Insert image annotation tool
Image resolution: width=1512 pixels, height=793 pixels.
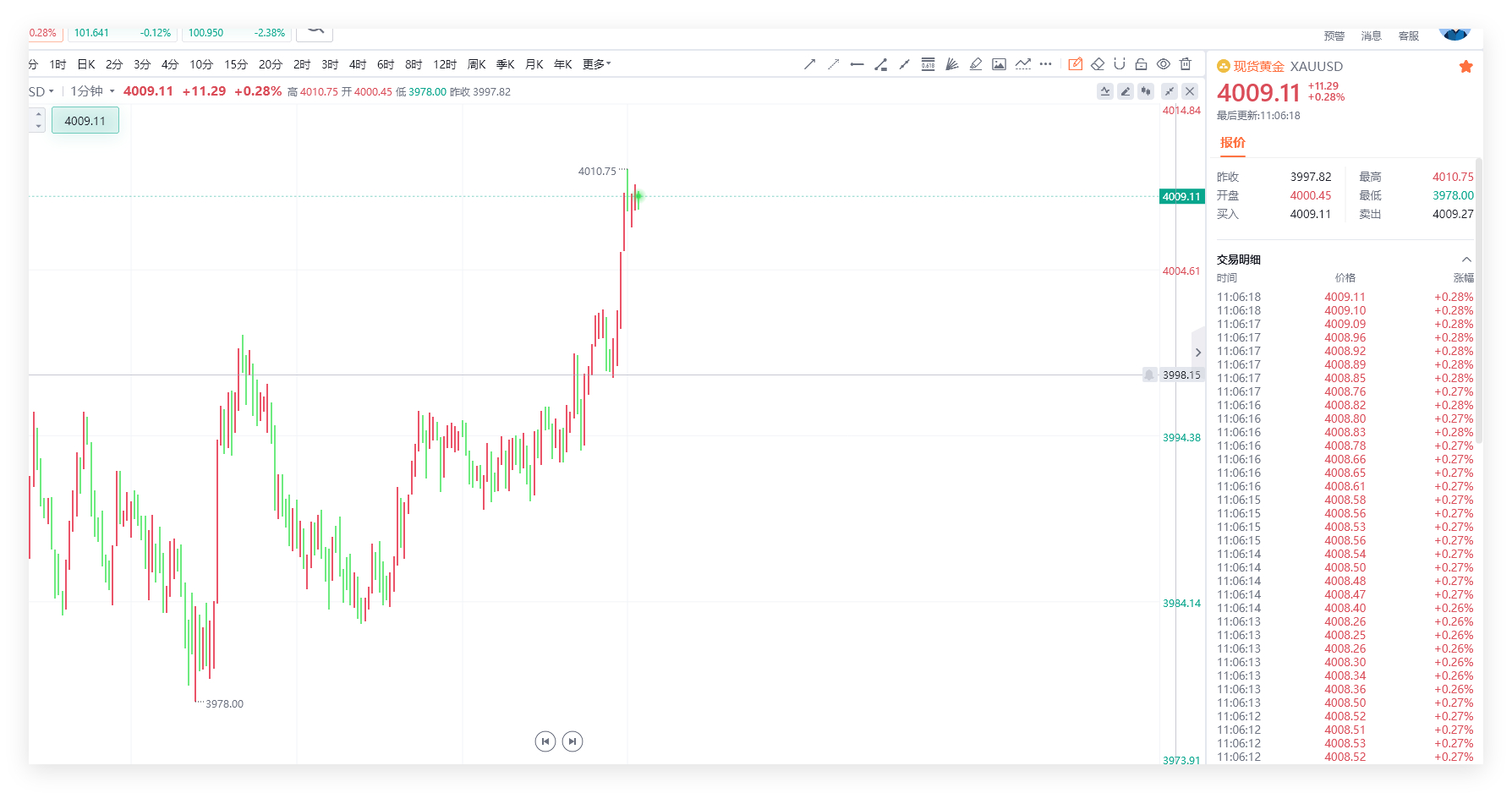click(x=999, y=64)
